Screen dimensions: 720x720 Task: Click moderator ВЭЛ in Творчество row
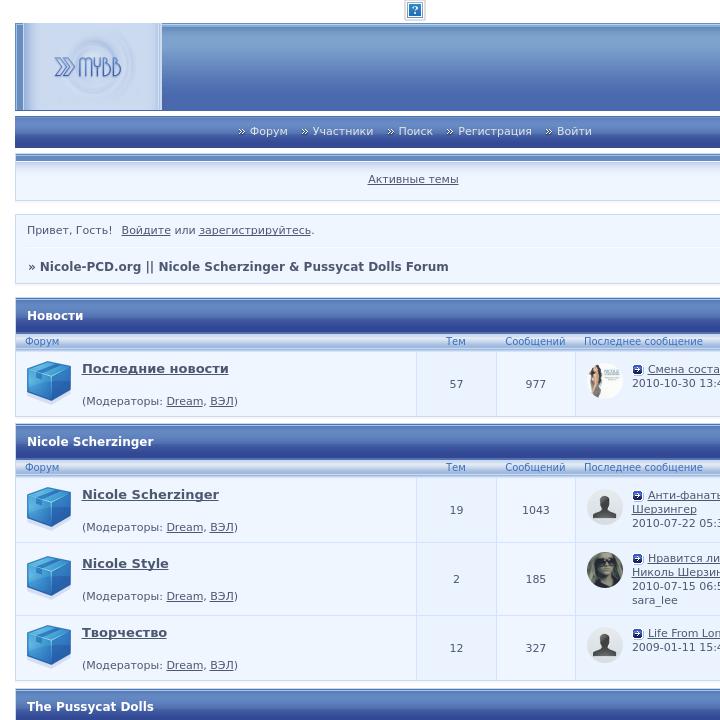pyautogui.click(x=222, y=665)
